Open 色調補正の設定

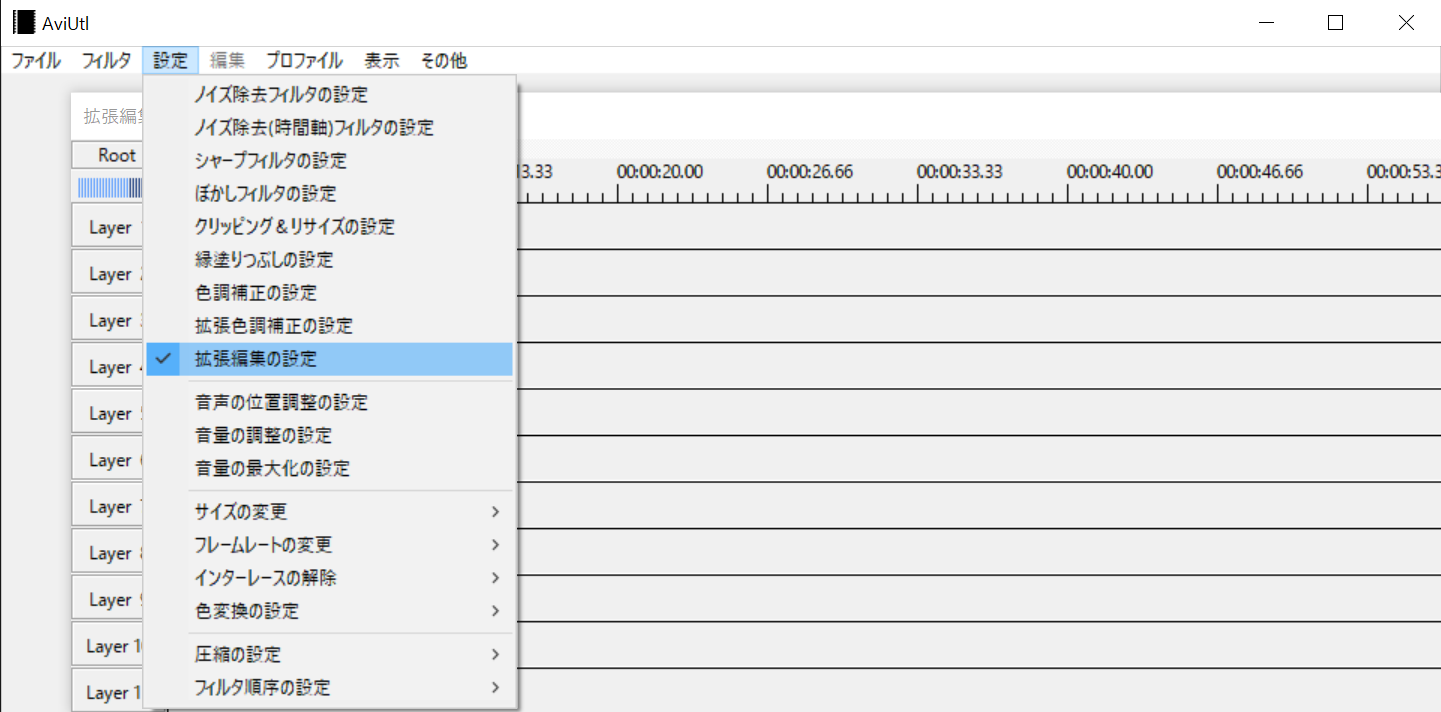point(329,293)
